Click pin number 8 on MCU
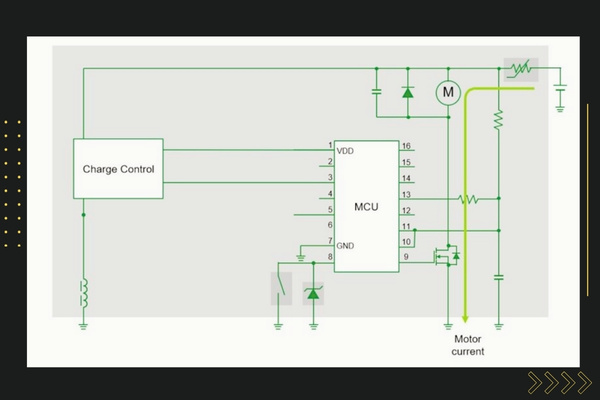 tap(330, 257)
